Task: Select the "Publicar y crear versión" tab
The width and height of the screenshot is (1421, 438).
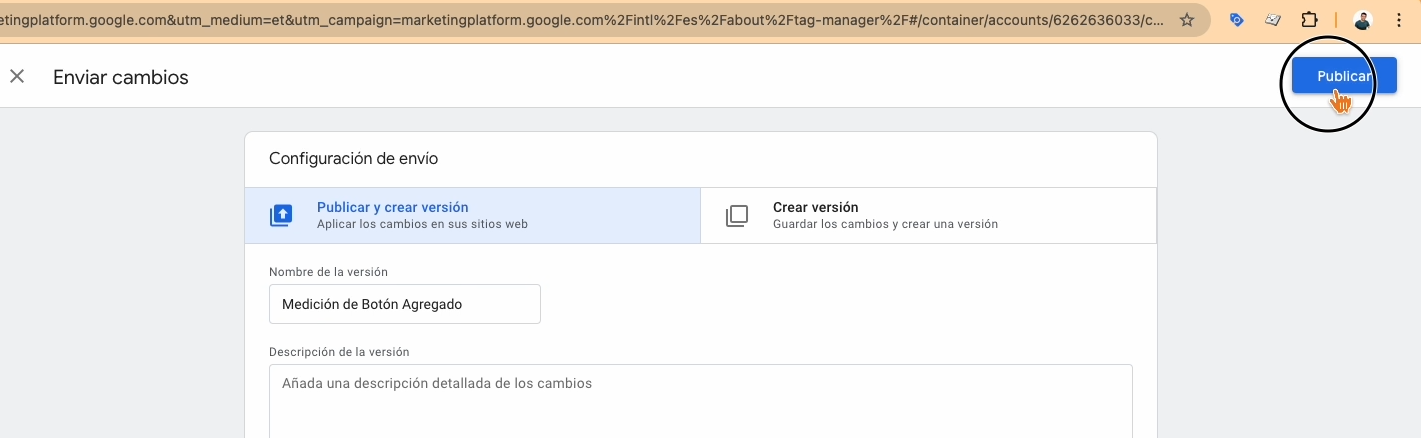Action: tap(472, 215)
